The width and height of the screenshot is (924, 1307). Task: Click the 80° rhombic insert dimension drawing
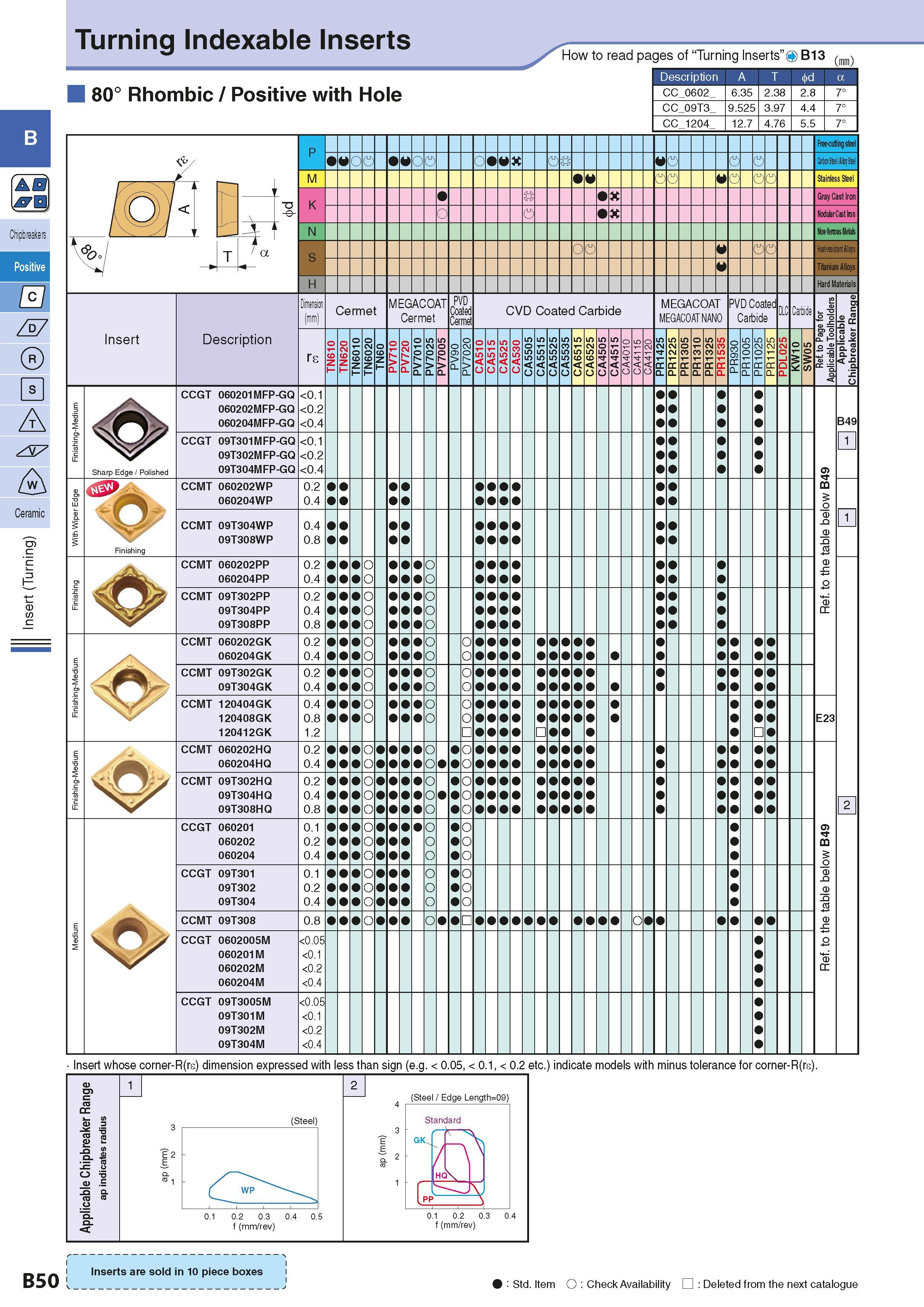coord(183,214)
